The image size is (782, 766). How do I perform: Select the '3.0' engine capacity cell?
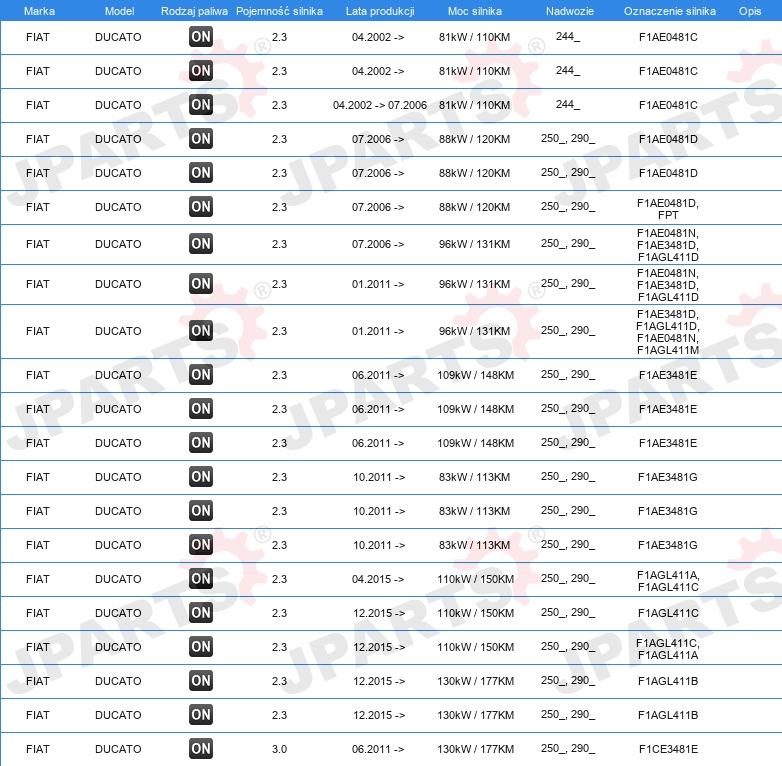coord(279,749)
